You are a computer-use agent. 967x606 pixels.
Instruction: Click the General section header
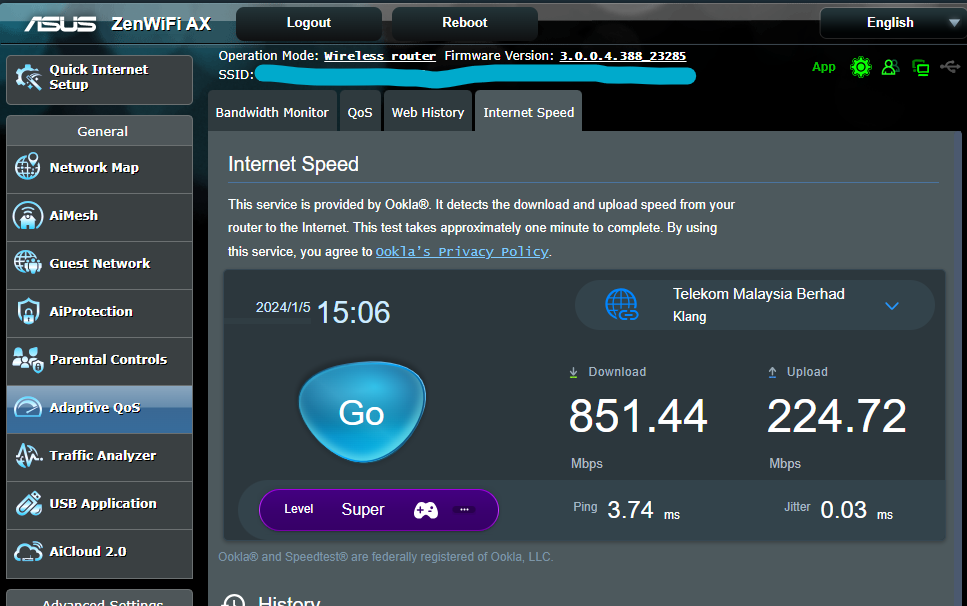coord(100,131)
